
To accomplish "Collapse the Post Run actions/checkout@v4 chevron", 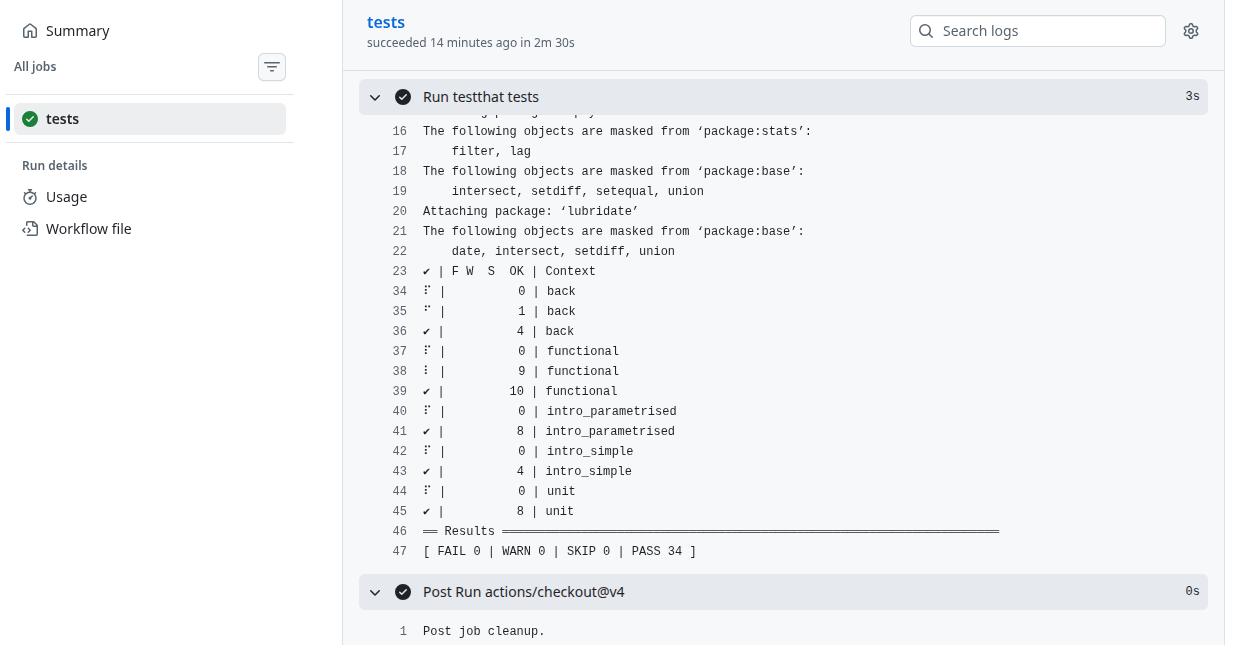I will pos(375,592).
